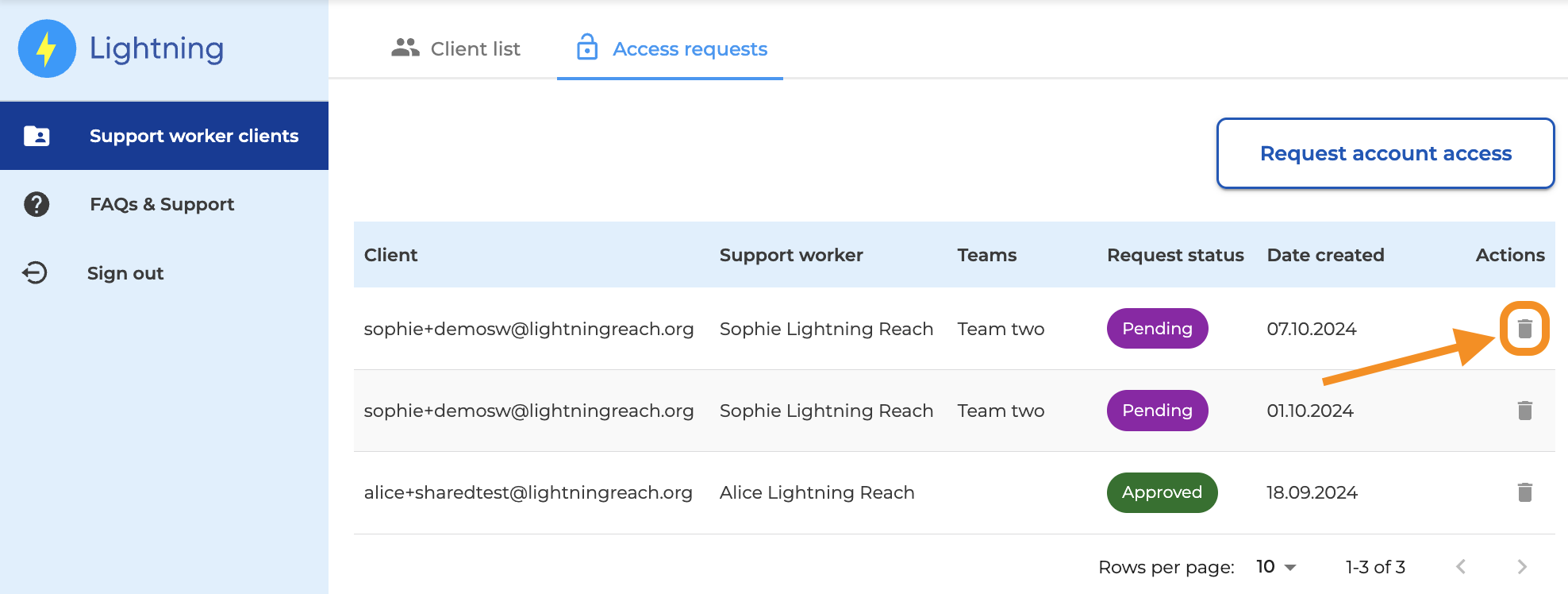Go to the next table page
This screenshot has height=594, width=1568.
(1521, 567)
